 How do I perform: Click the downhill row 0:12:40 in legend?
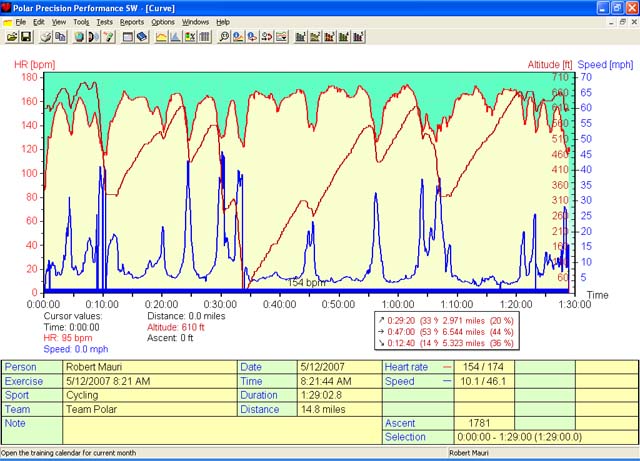point(446,343)
